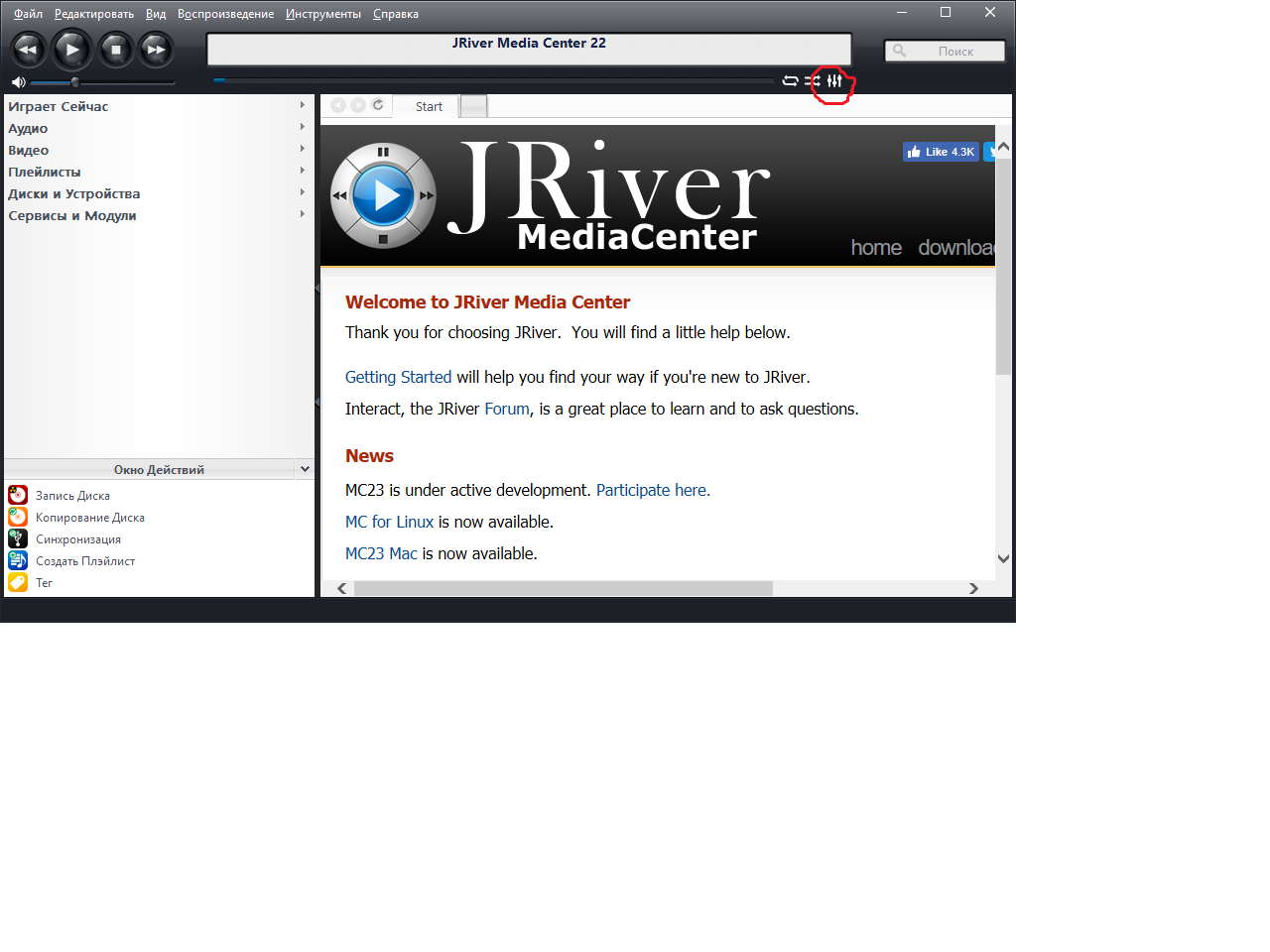
Task: Click the volume slider
Action: [103, 82]
